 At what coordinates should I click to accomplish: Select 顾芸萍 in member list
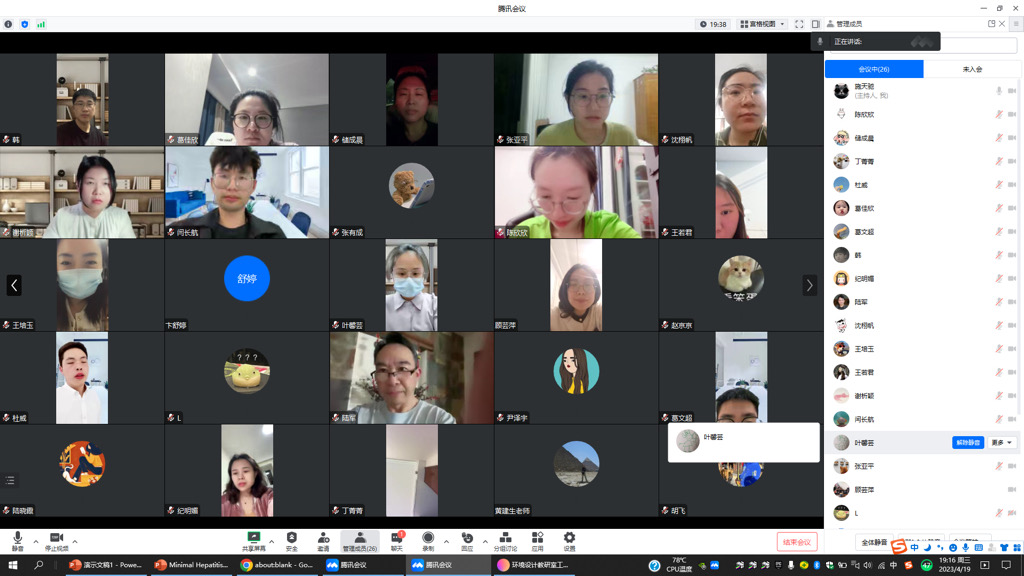[x=921, y=490]
